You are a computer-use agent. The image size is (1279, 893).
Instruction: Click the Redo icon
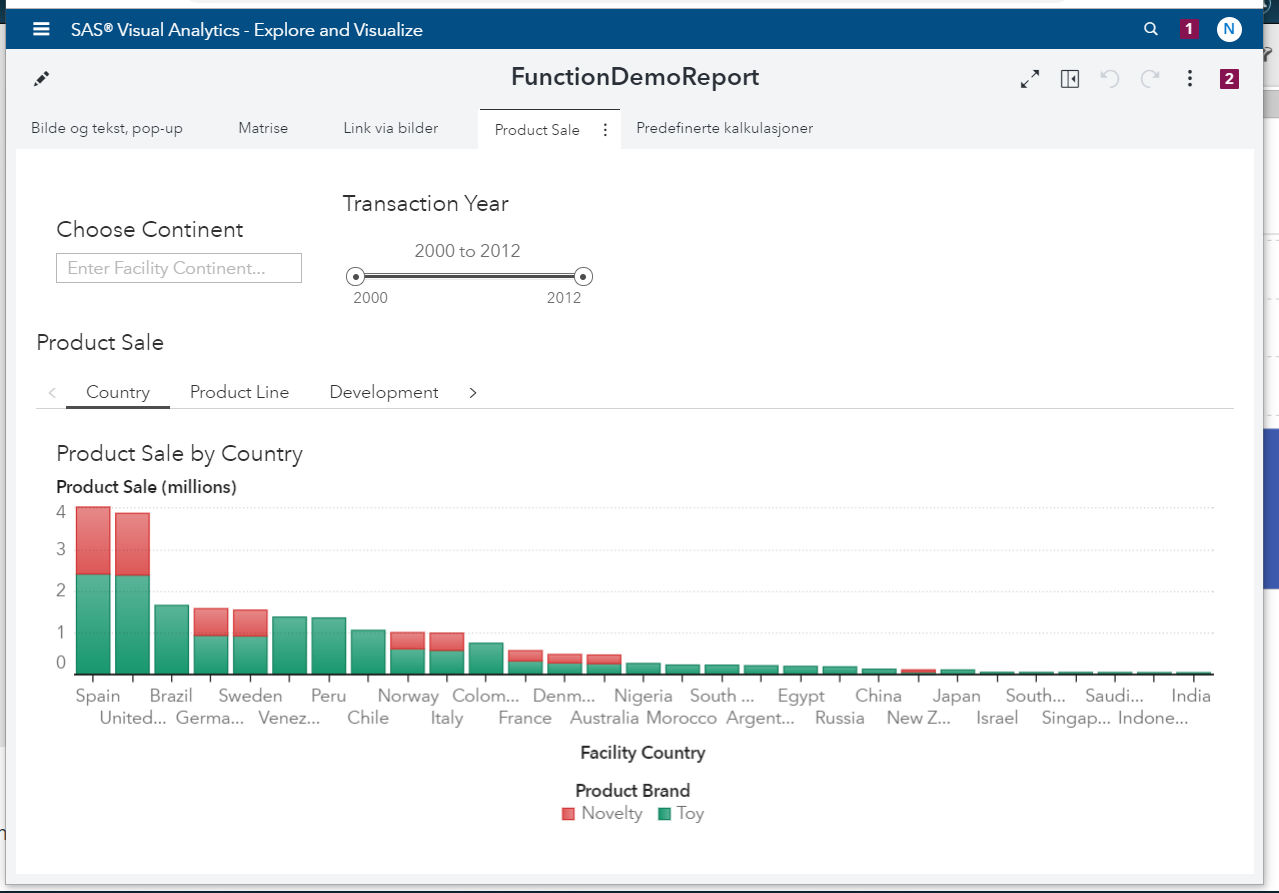1149,78
